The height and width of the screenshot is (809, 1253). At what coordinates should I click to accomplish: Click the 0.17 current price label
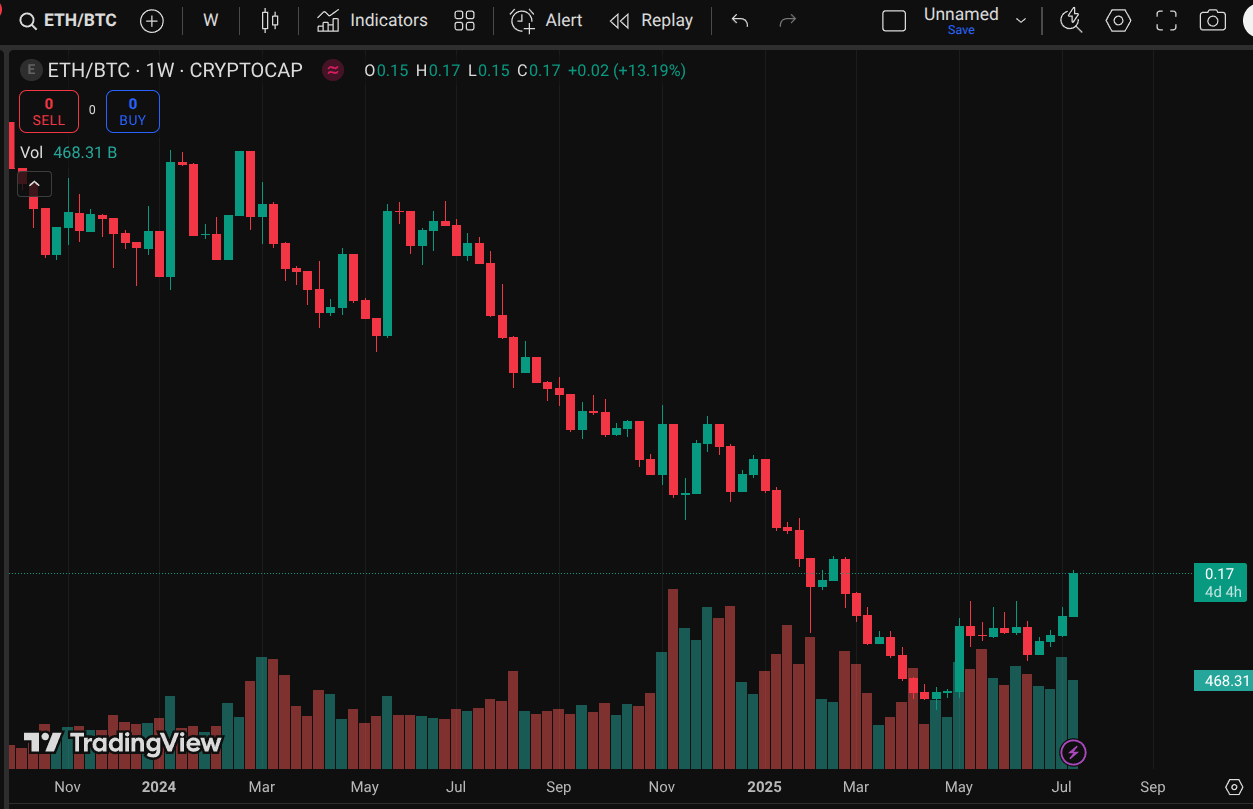point(1219,574)
